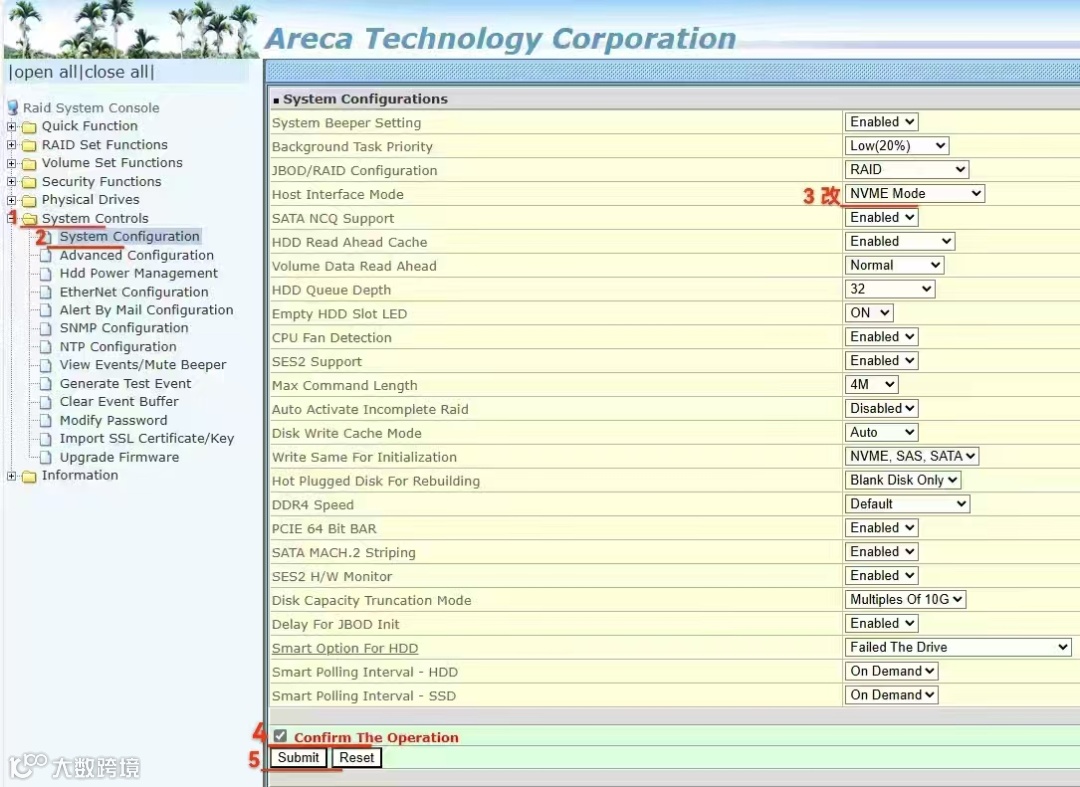
Task: Open the Disk Write Cache Mode dropdown
Action: point(882,432)
